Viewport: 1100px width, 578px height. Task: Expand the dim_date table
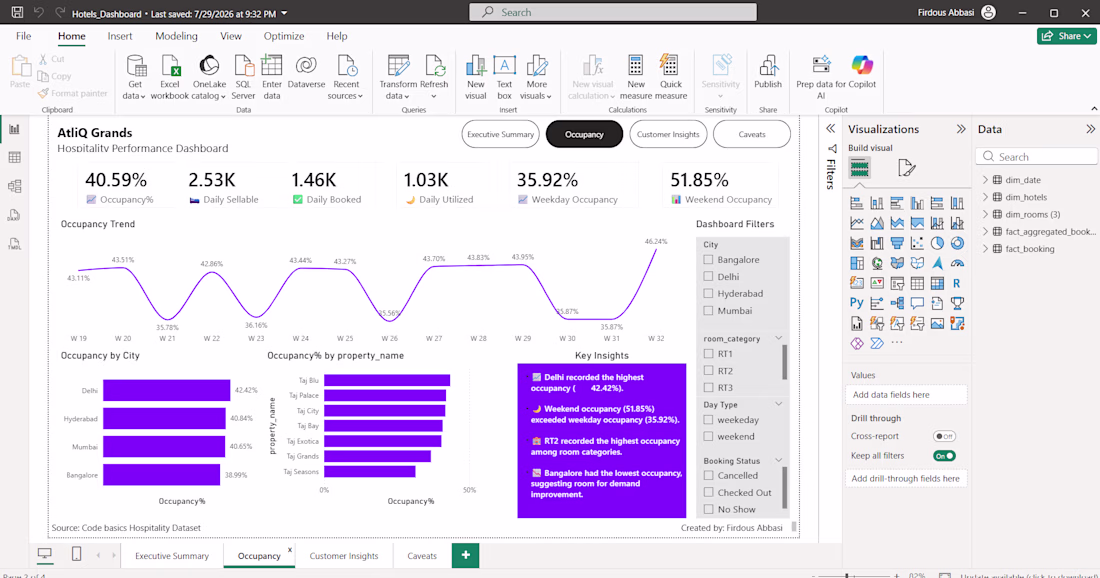pyautogui.click(x=985, y=180)
